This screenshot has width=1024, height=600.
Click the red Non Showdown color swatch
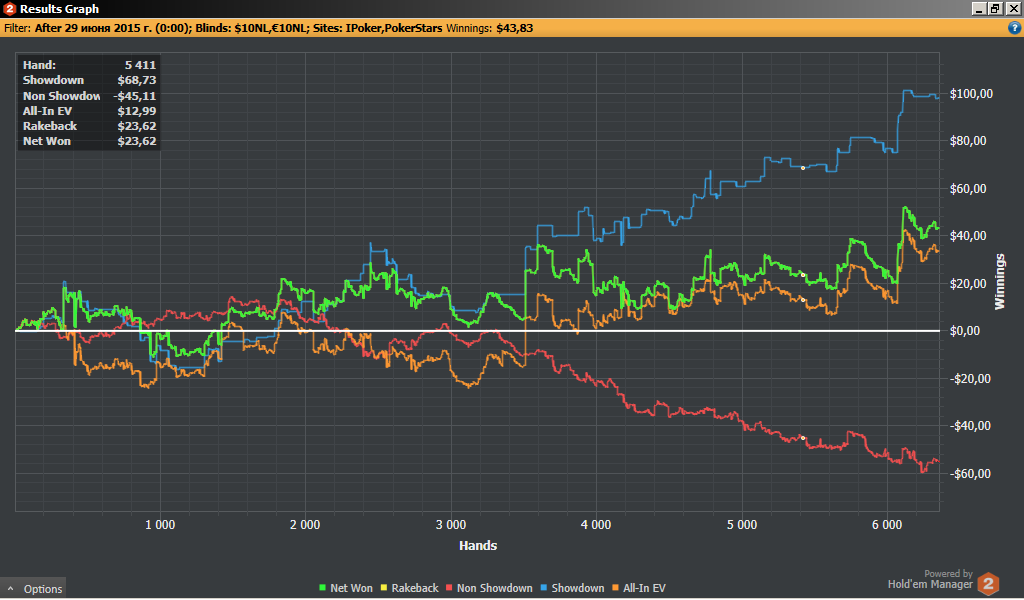click(449, 588)
